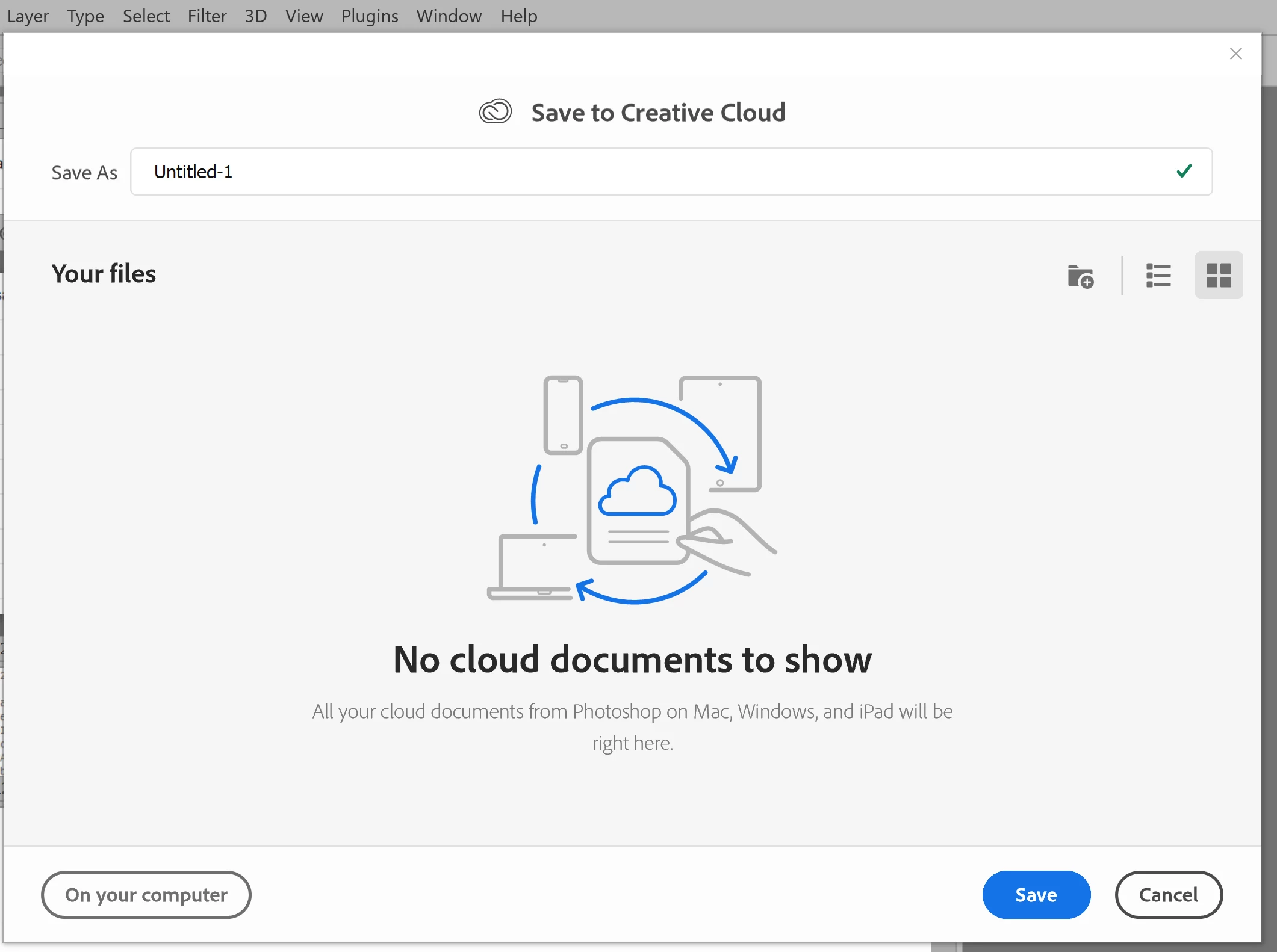Choose On your computer option
Screen dimensions: 1277x952
tap(146, 895)
